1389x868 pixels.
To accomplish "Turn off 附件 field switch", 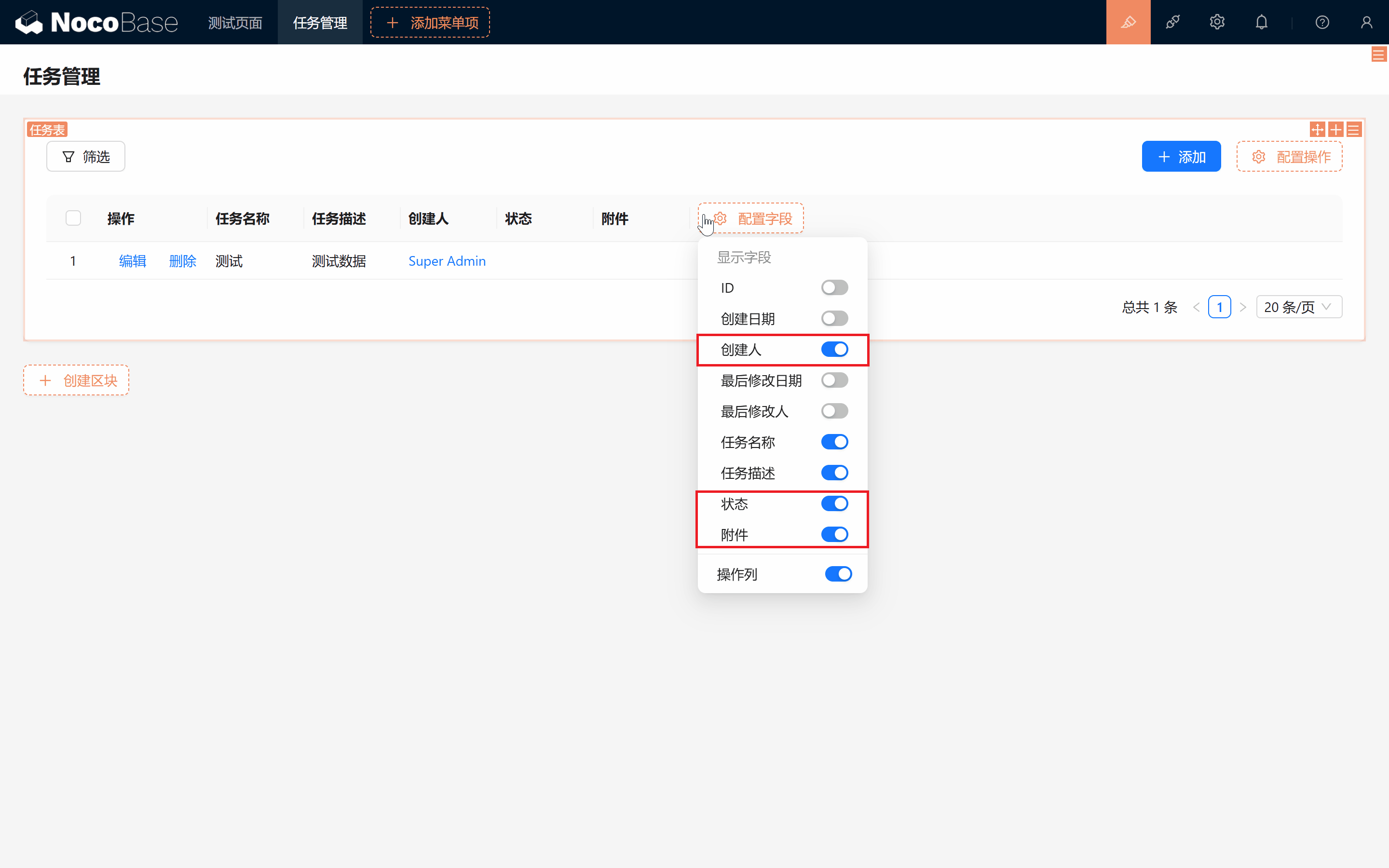I will pyautogui.click(x=834, y=535).
